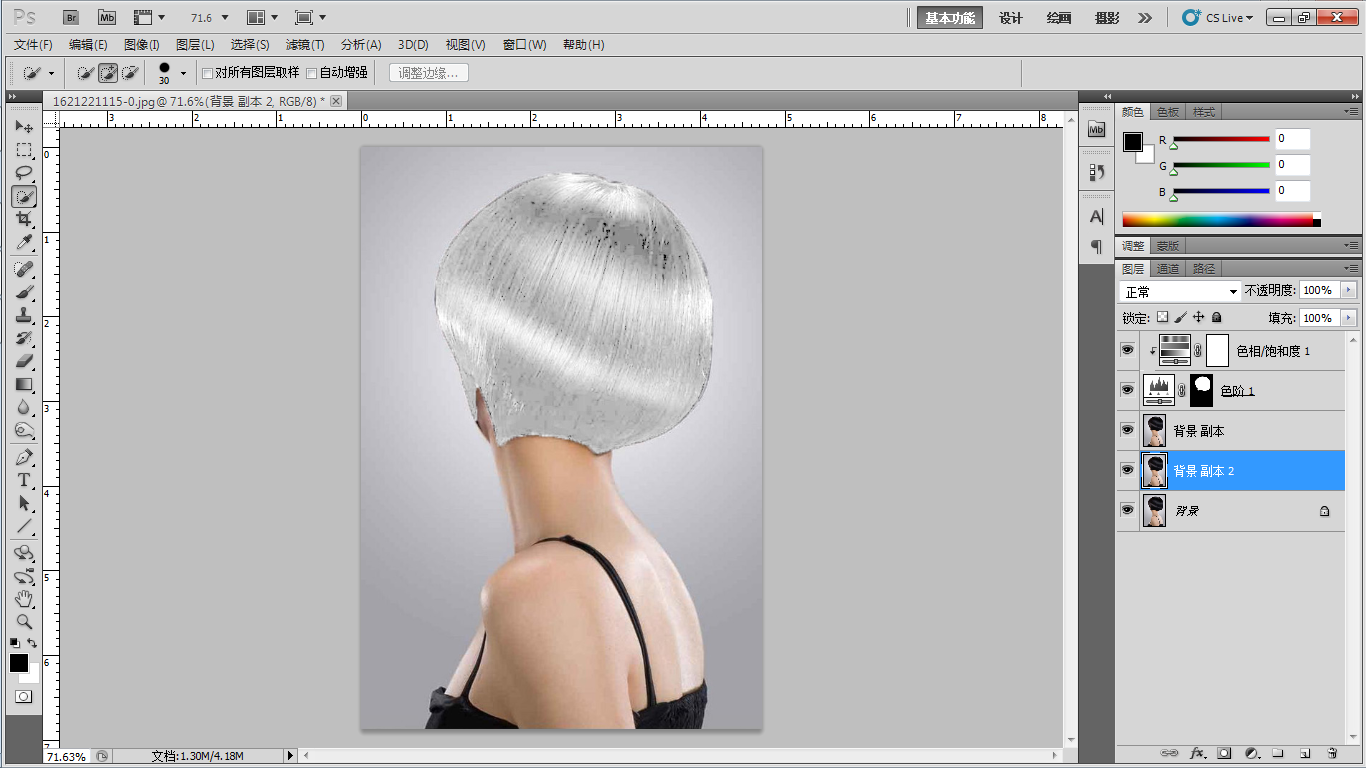This screenshot has width=1366, height=768.
Task: Select the History Brush tool
Action: [24, 338]
